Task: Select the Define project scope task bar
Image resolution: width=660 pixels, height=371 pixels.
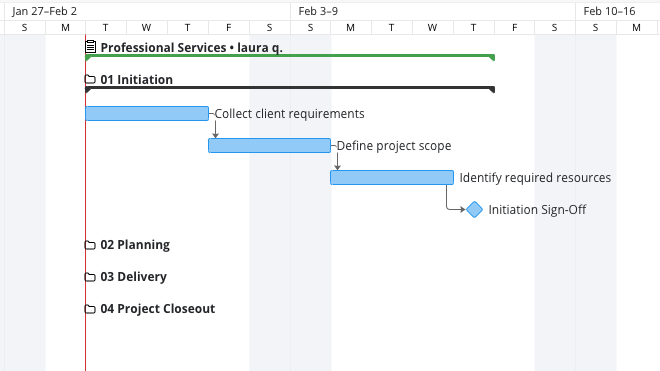Action: (269, 146)
